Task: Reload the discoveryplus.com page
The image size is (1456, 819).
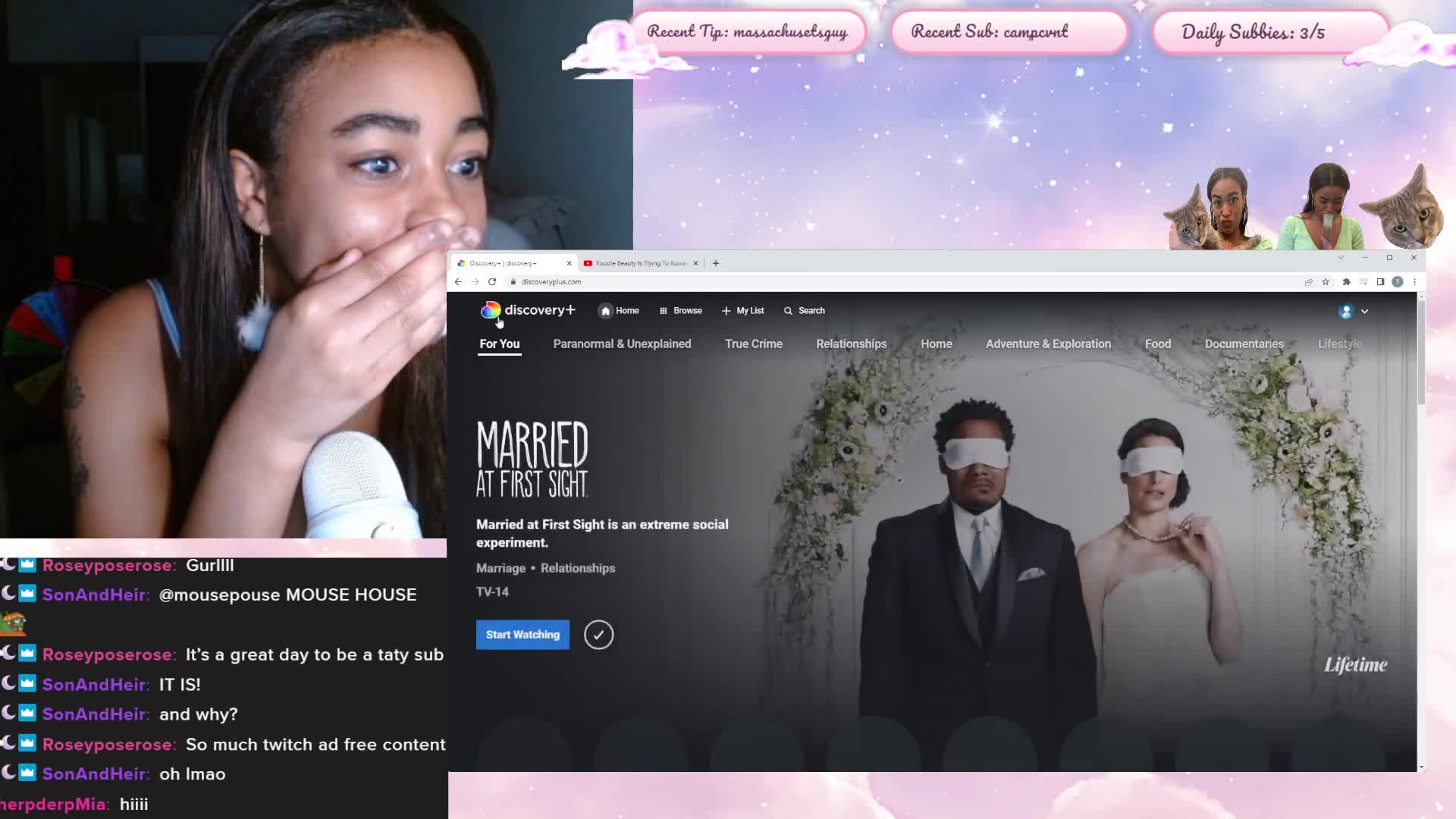Action: point(492,281)
